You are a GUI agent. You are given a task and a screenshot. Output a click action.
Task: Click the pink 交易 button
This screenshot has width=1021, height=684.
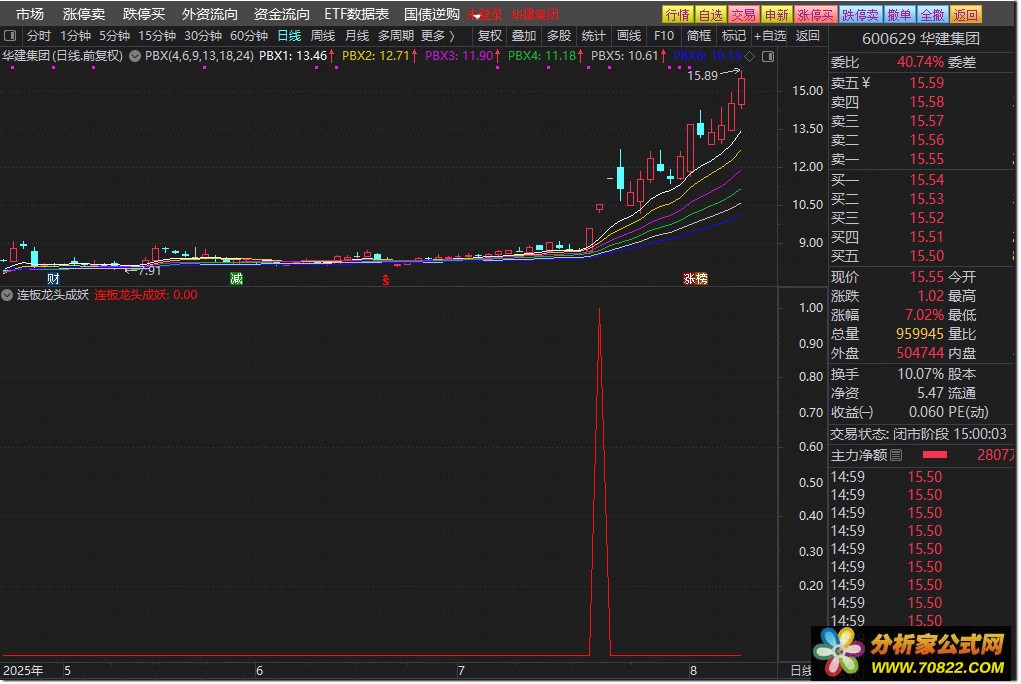tap(743, 14)
